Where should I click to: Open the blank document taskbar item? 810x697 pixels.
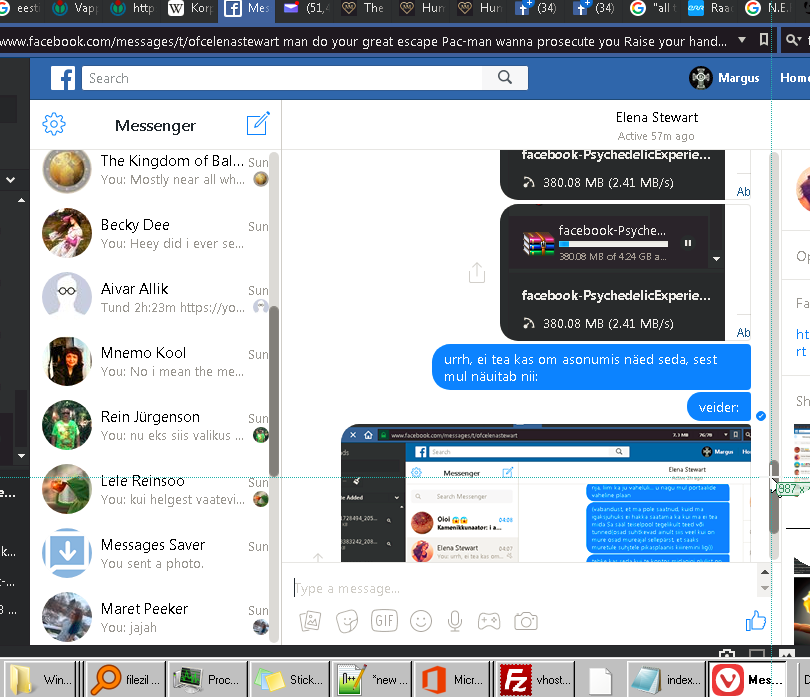(600, 679)
